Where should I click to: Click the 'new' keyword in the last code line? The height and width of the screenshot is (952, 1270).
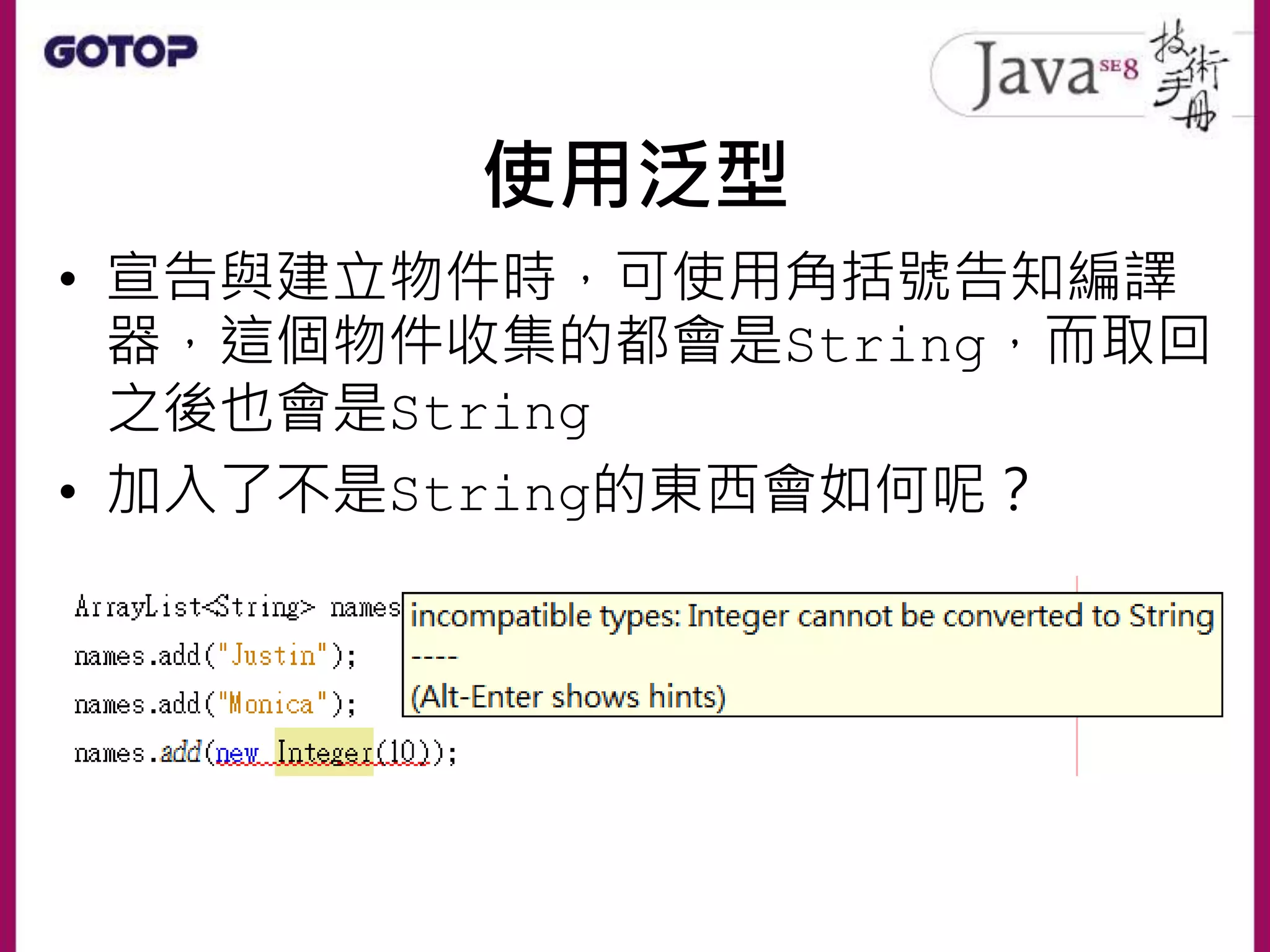pos(237,754)
